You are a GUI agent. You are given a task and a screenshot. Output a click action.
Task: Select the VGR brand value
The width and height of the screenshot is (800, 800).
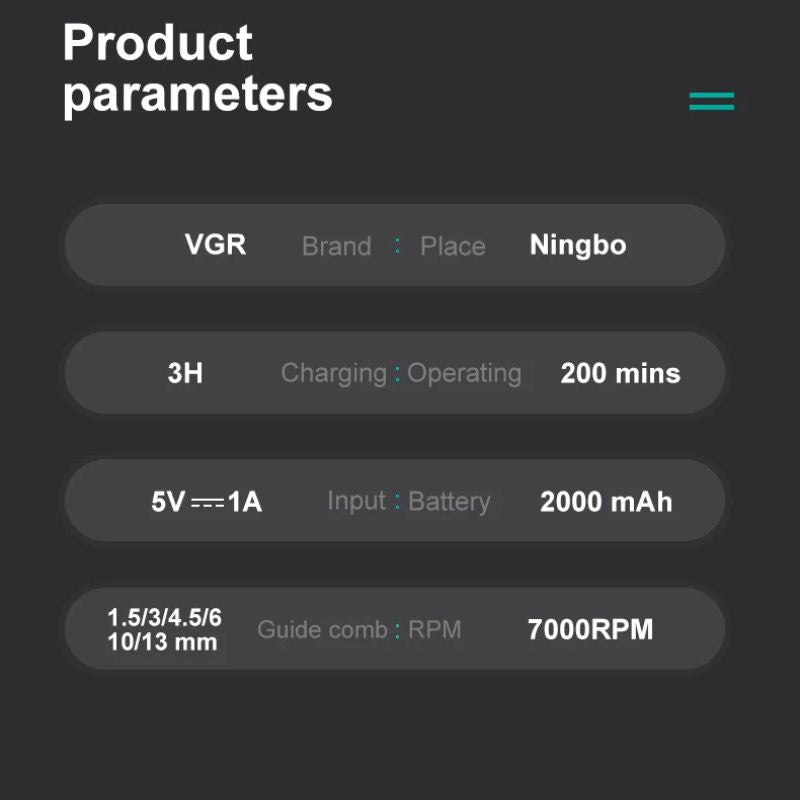(215, 245)
